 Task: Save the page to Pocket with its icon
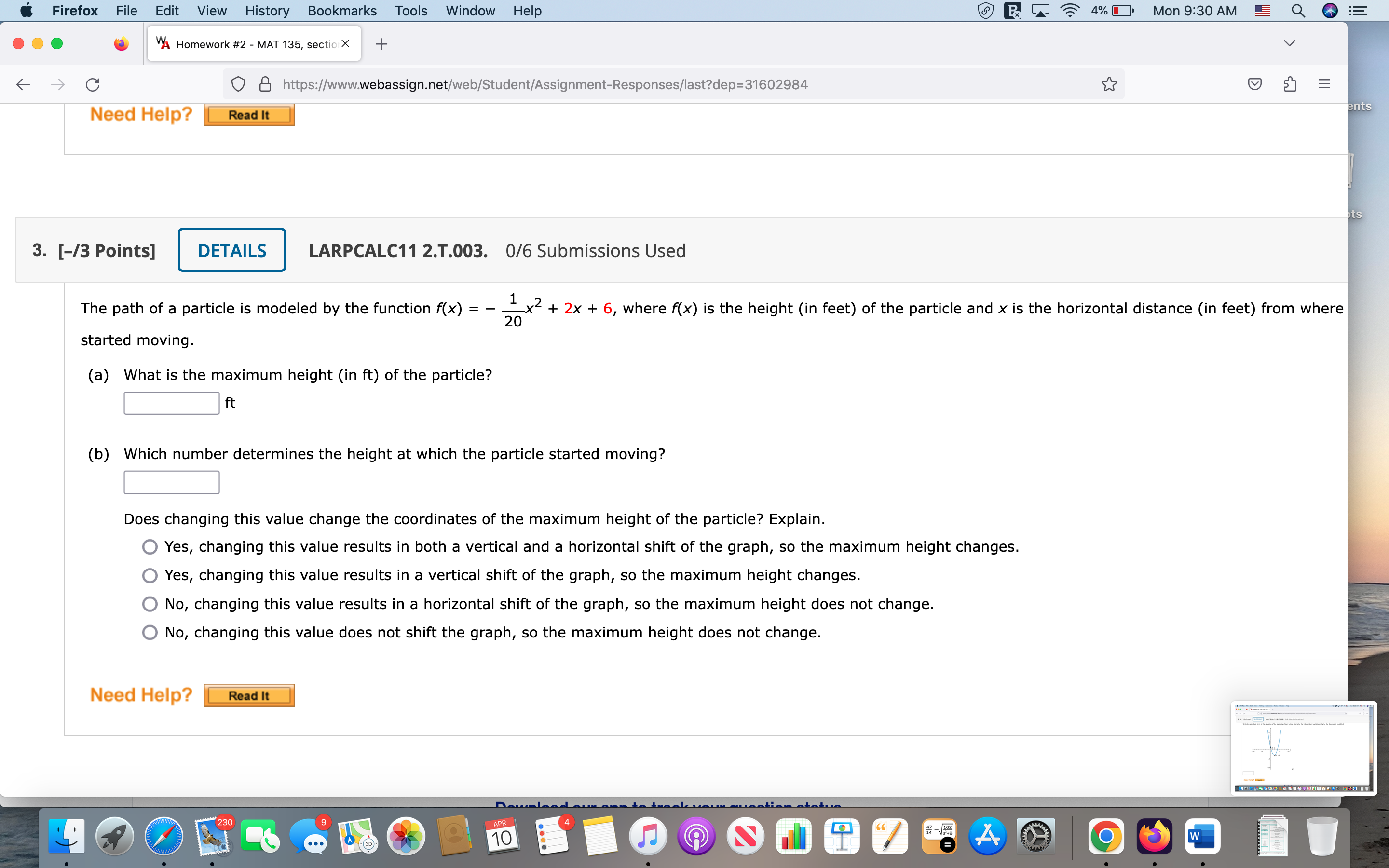pyautogui.click(x=1255, y=84)
